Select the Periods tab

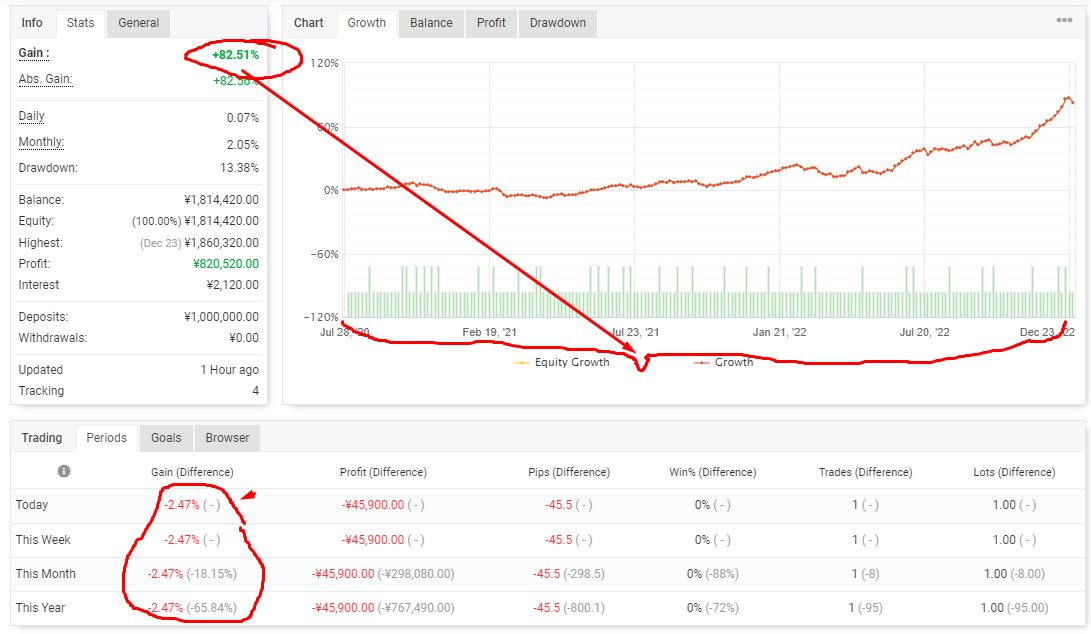click(106, 438)
